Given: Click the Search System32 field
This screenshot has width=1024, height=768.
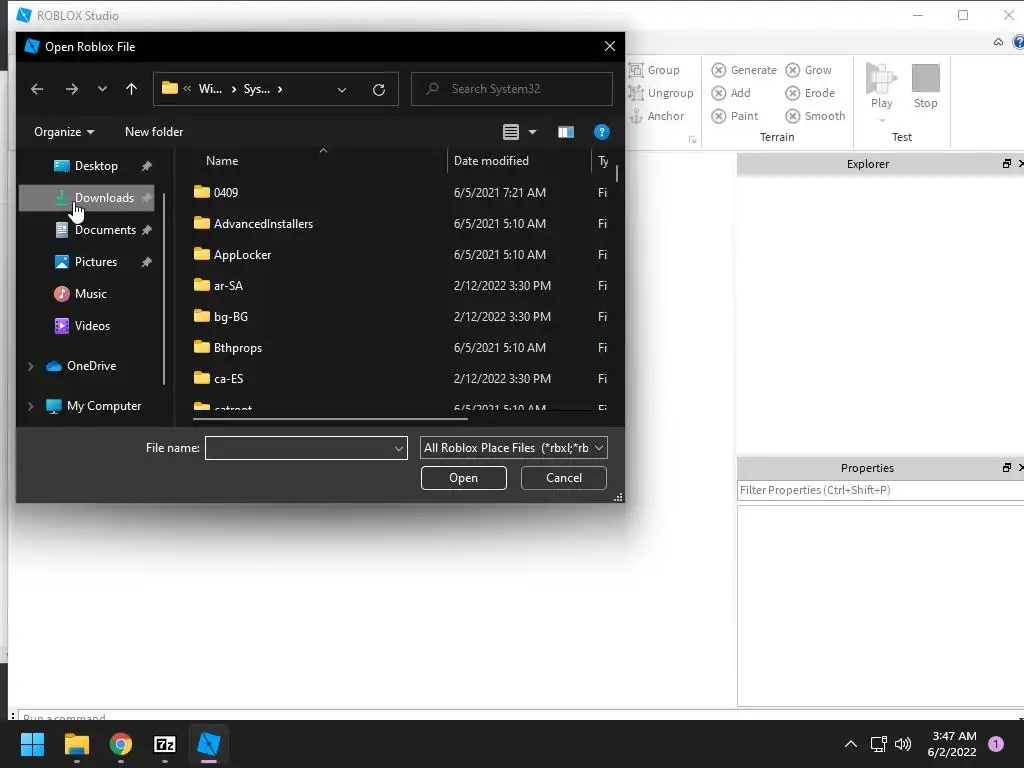Looking at the screenshot, I should [x=512, y=89].
